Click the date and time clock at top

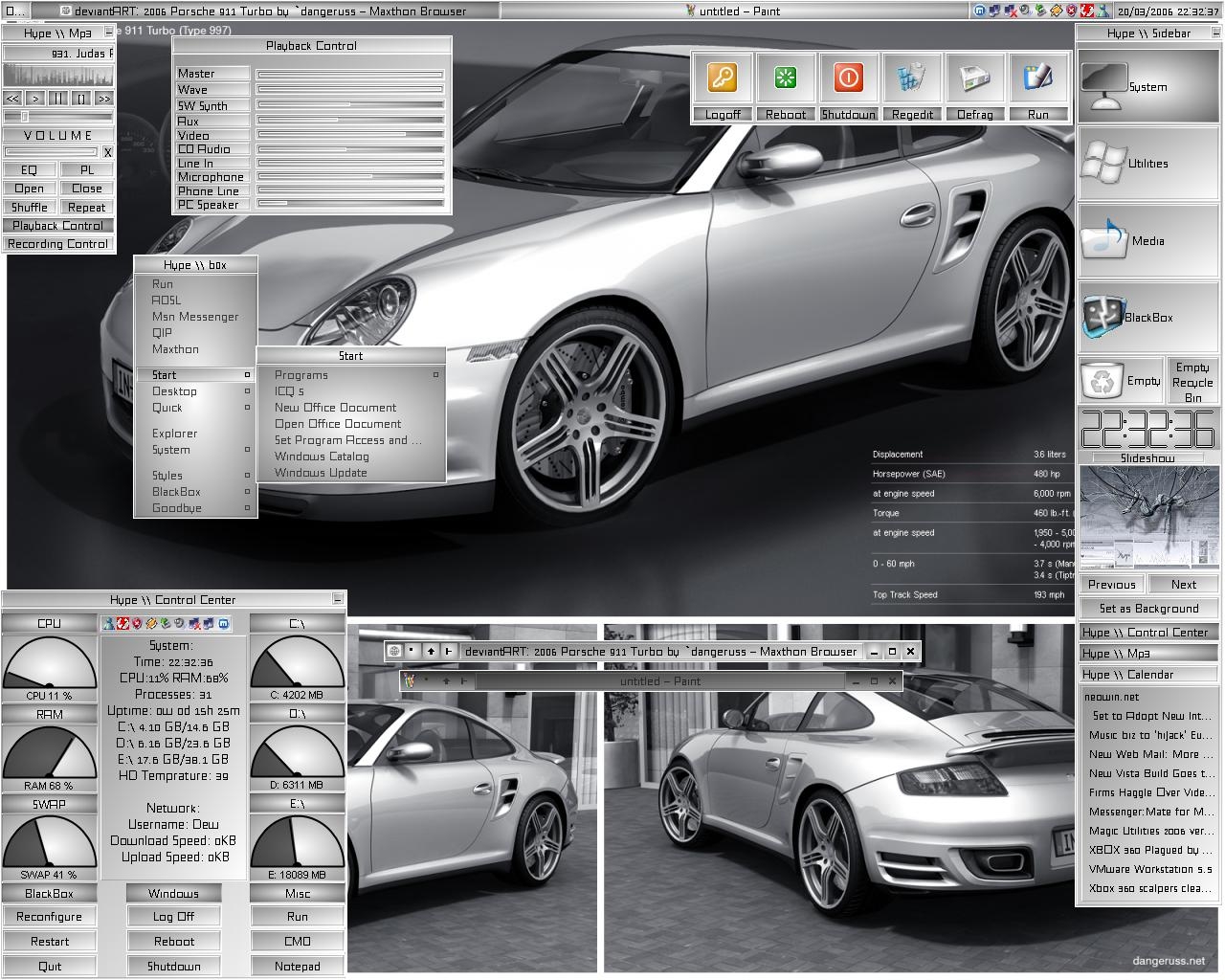[x=1168, y=11]
